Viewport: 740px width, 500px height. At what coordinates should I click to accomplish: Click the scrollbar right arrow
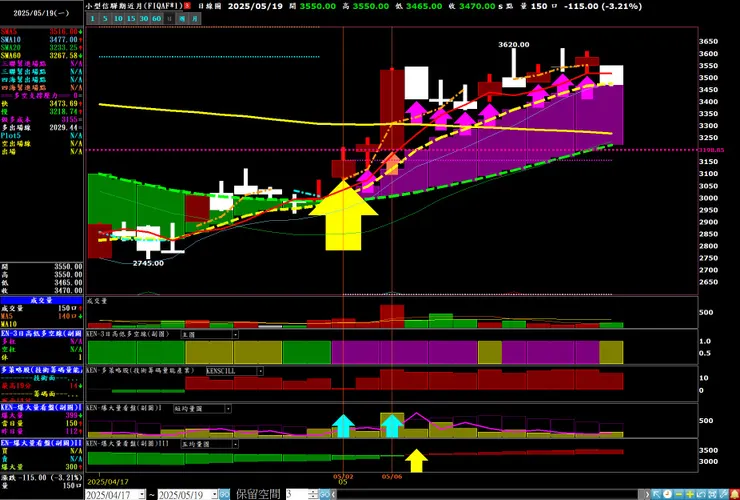coord(648,494)
